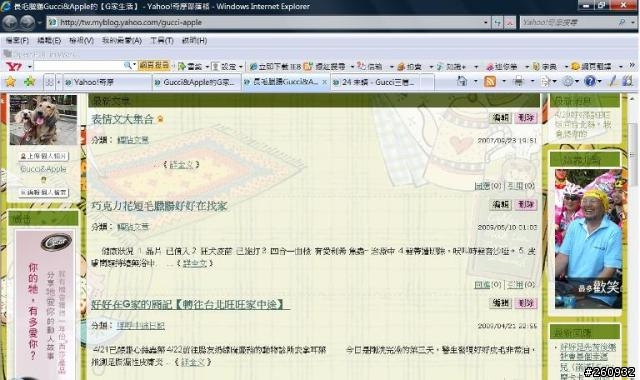Click the Page icon in command bar
The width and height of the screenshot is (640, 380).
pyautogui.click(x=545, y=82)
